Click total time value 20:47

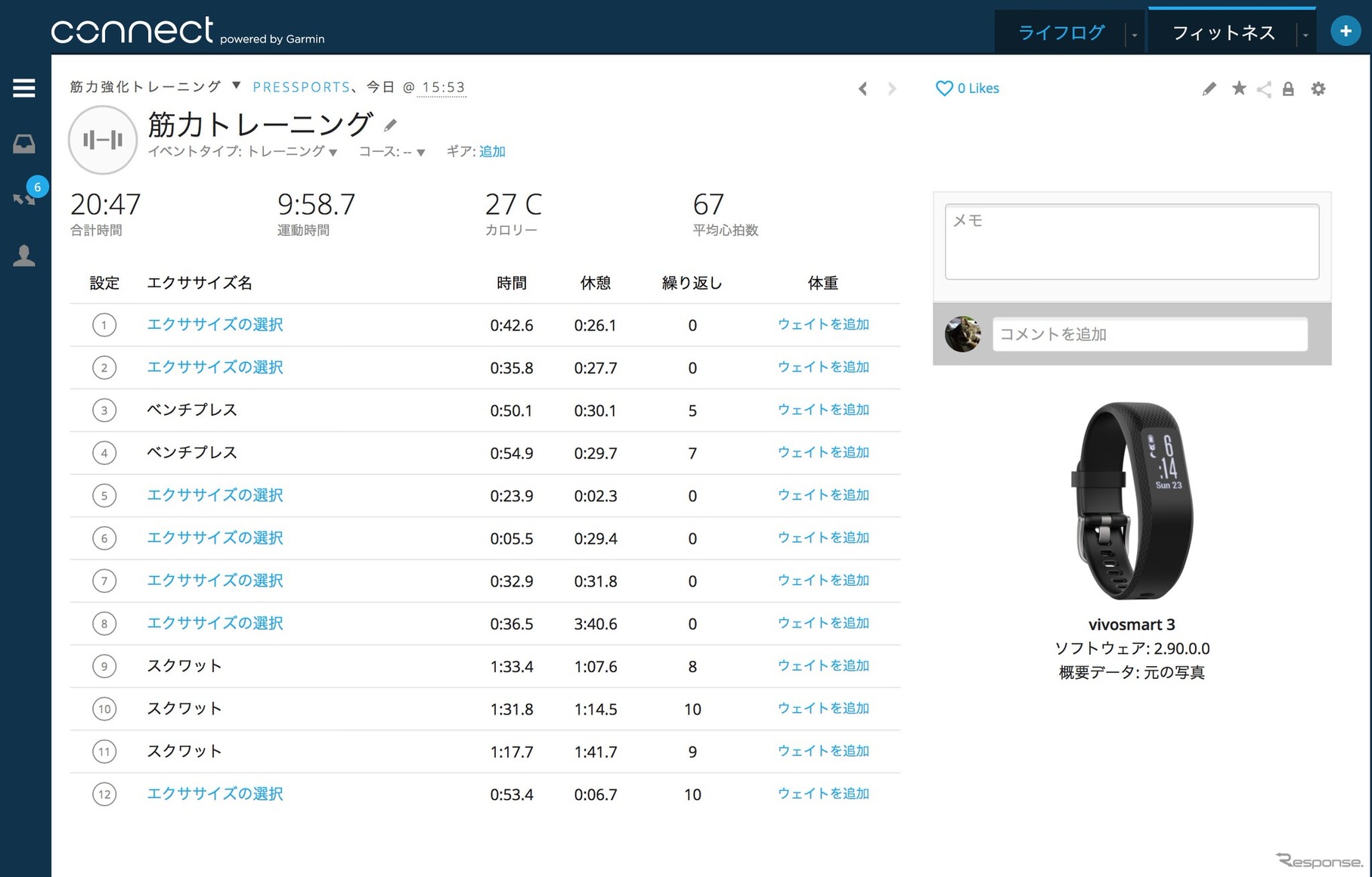click(x=106, y=204)
